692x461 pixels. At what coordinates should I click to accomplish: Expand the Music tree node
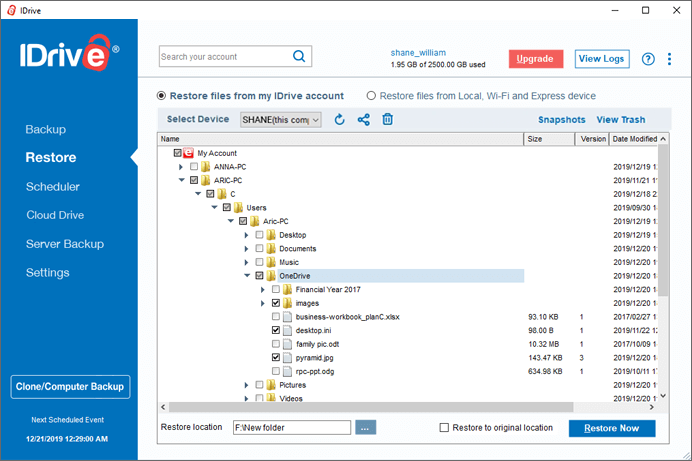click(x=246, y=262)
